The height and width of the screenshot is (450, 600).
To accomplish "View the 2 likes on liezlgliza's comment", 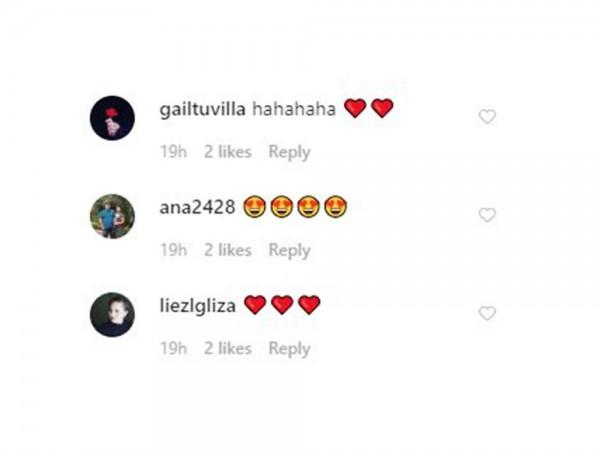I will pyautogui.click(x=228, y=349).
